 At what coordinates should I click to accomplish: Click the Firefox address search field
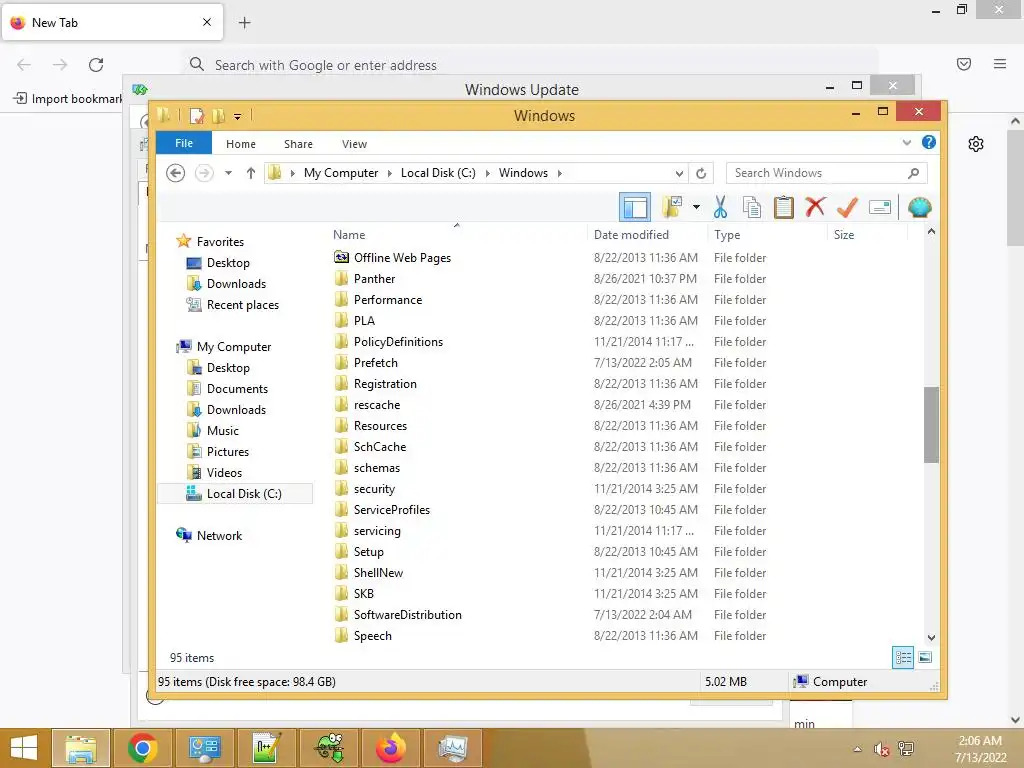pos(529,65)
